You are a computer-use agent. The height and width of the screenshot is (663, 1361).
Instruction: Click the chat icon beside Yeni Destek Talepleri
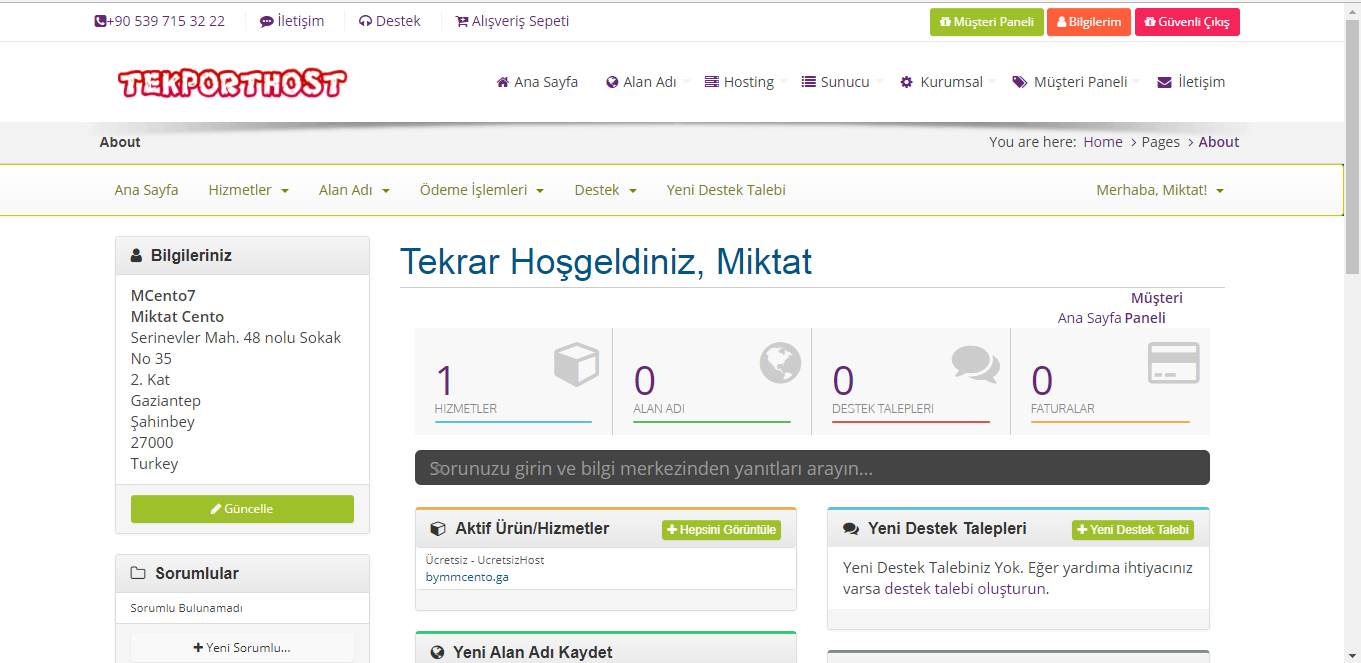[851, 529]
